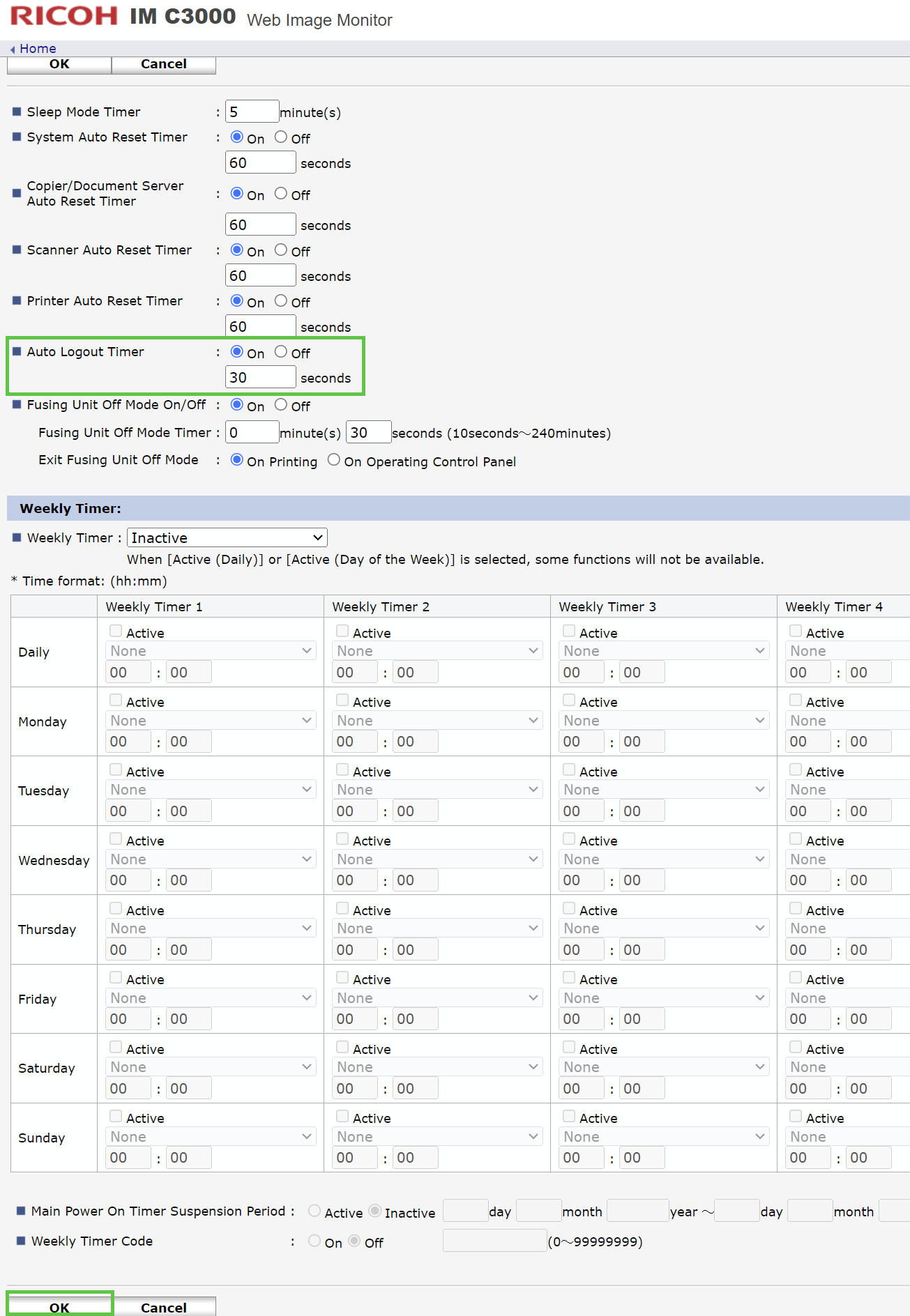Tick Active for Sunday Weekly Timer 3
Screen dimensions: 910x1316
pyautogui.click(x=569, y=1117)
